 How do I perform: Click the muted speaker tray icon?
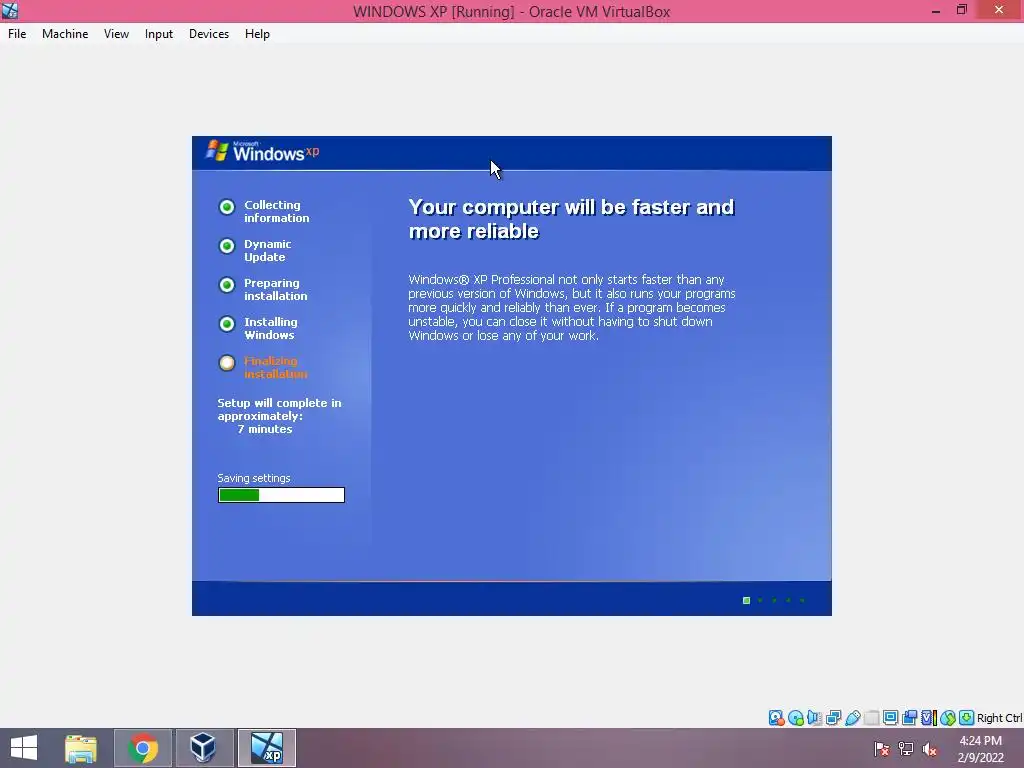[x=929, y=748]
